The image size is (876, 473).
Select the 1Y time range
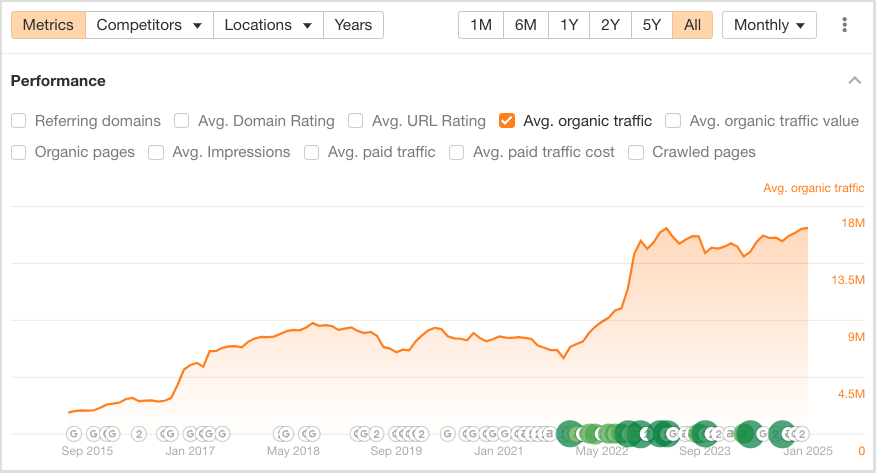click(569, 25)
